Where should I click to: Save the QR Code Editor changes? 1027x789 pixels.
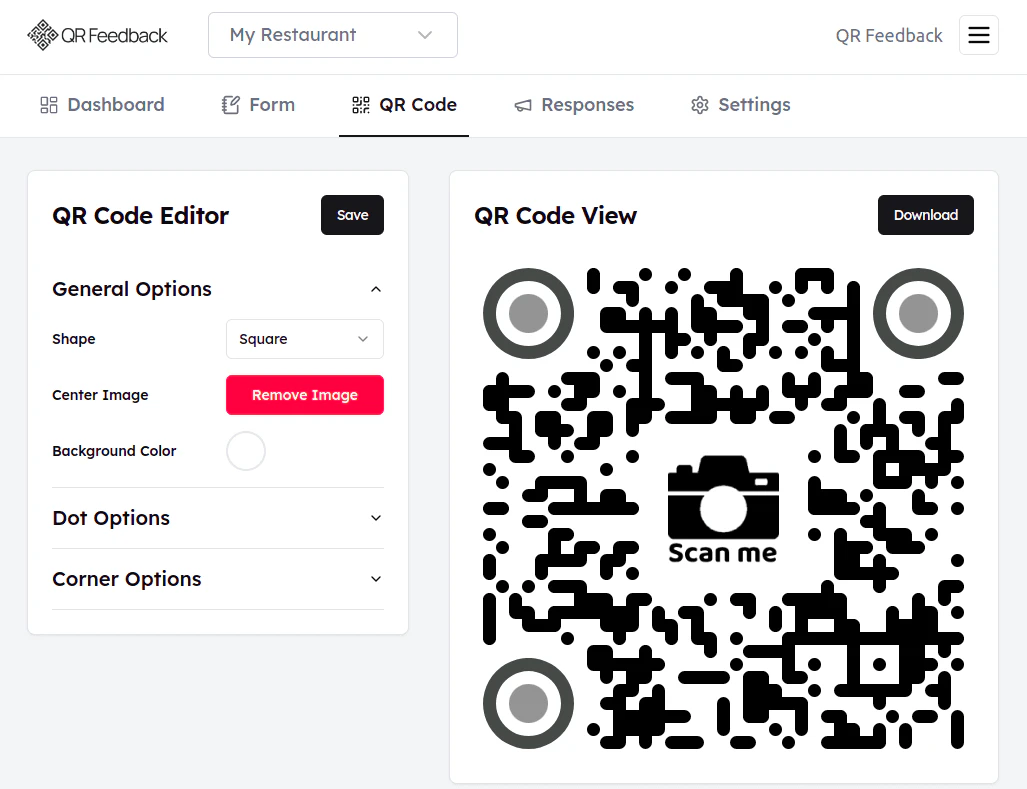click(x=352, y=214)
